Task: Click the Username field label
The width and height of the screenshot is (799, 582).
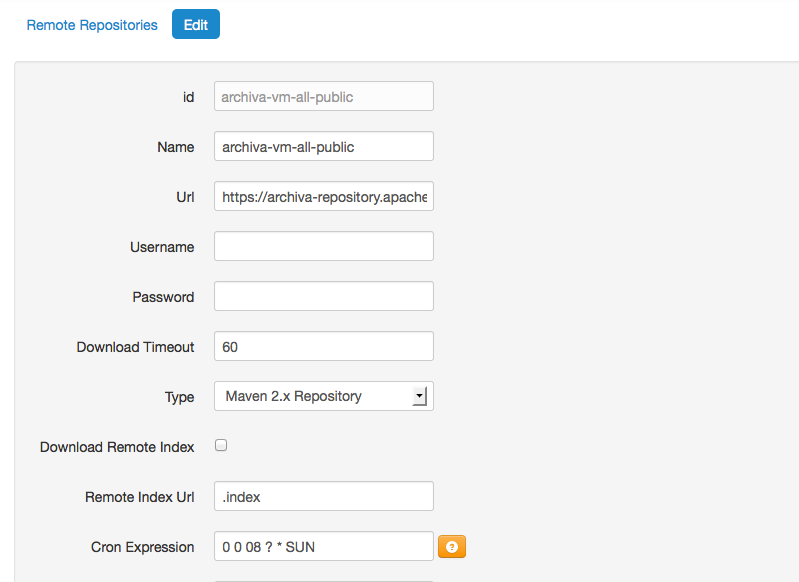Action: pyautogui.click(x=162, y=247)
